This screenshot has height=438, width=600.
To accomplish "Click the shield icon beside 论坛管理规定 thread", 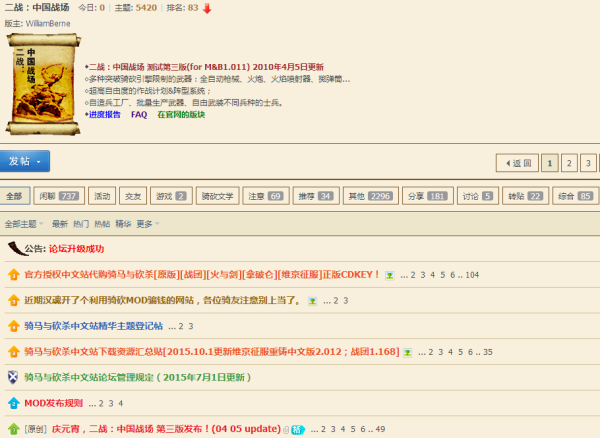I will pos(13,378).
